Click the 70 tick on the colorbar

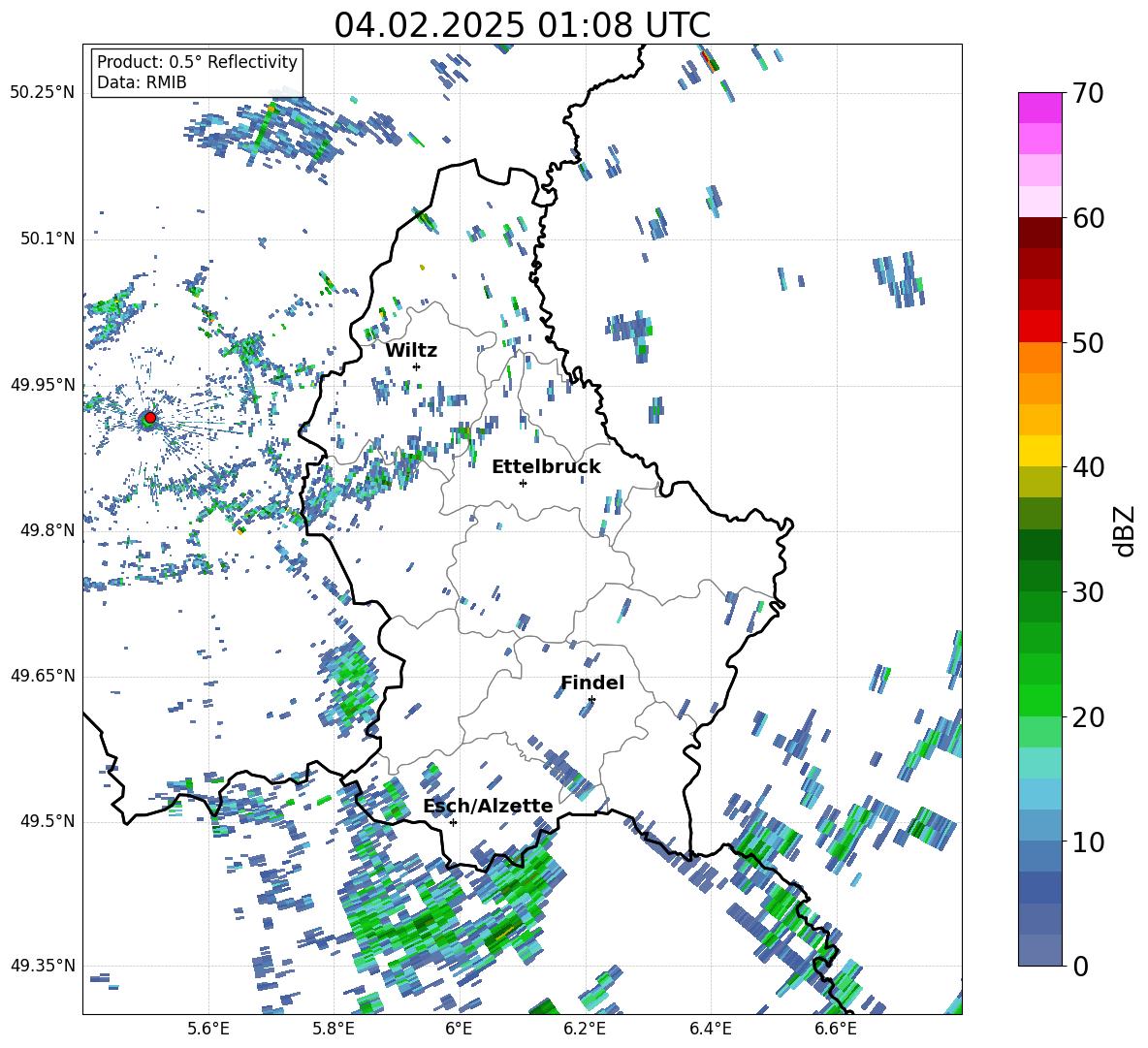click(x=1088, y=94)
